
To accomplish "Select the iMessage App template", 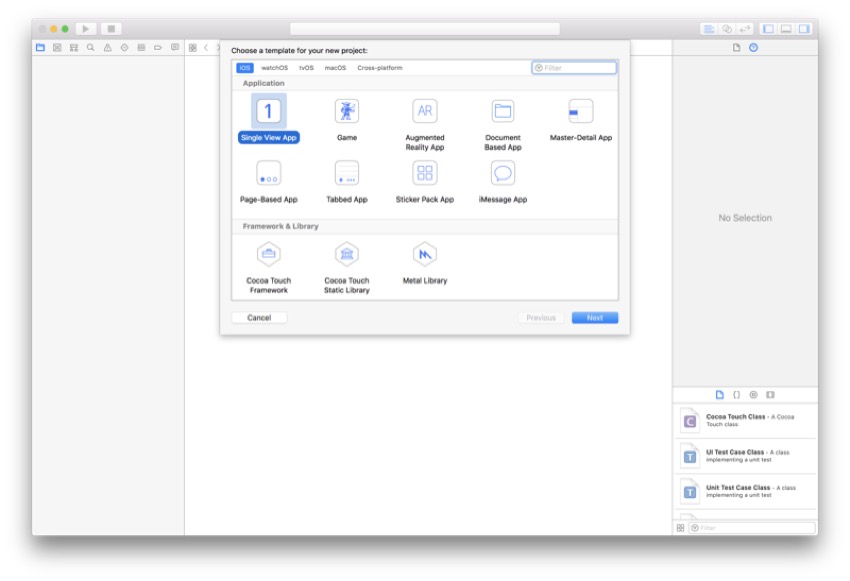I will [x=503, y=182].
